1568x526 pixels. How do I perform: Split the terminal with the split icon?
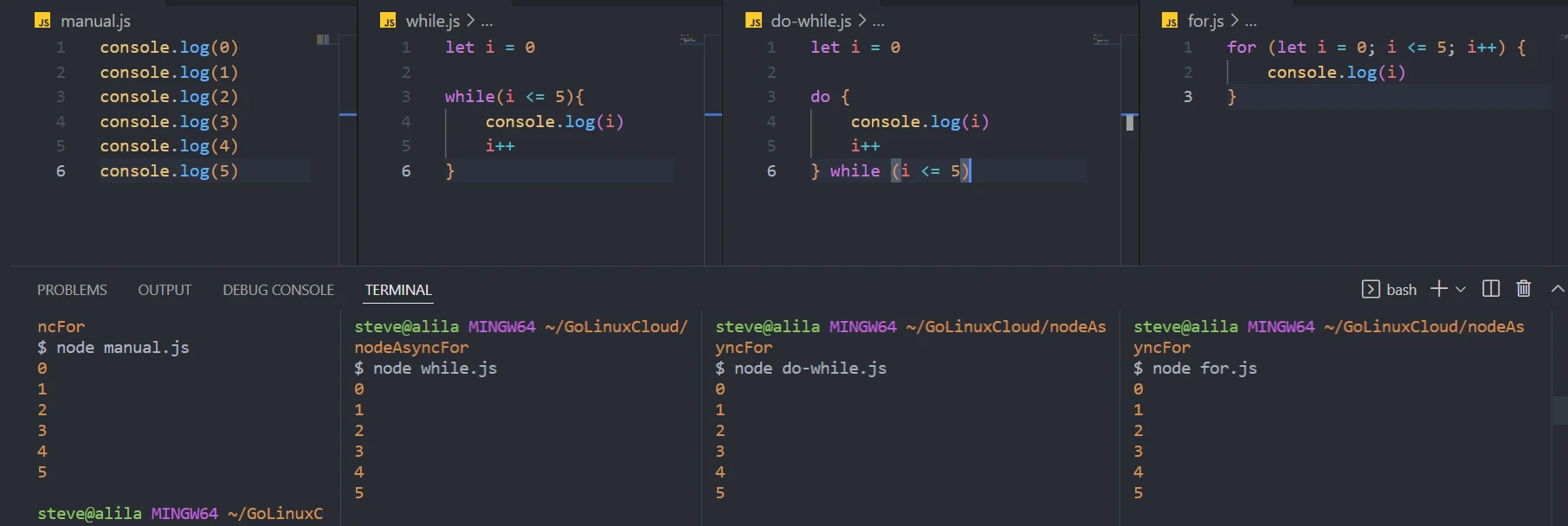coord(1491,289)
